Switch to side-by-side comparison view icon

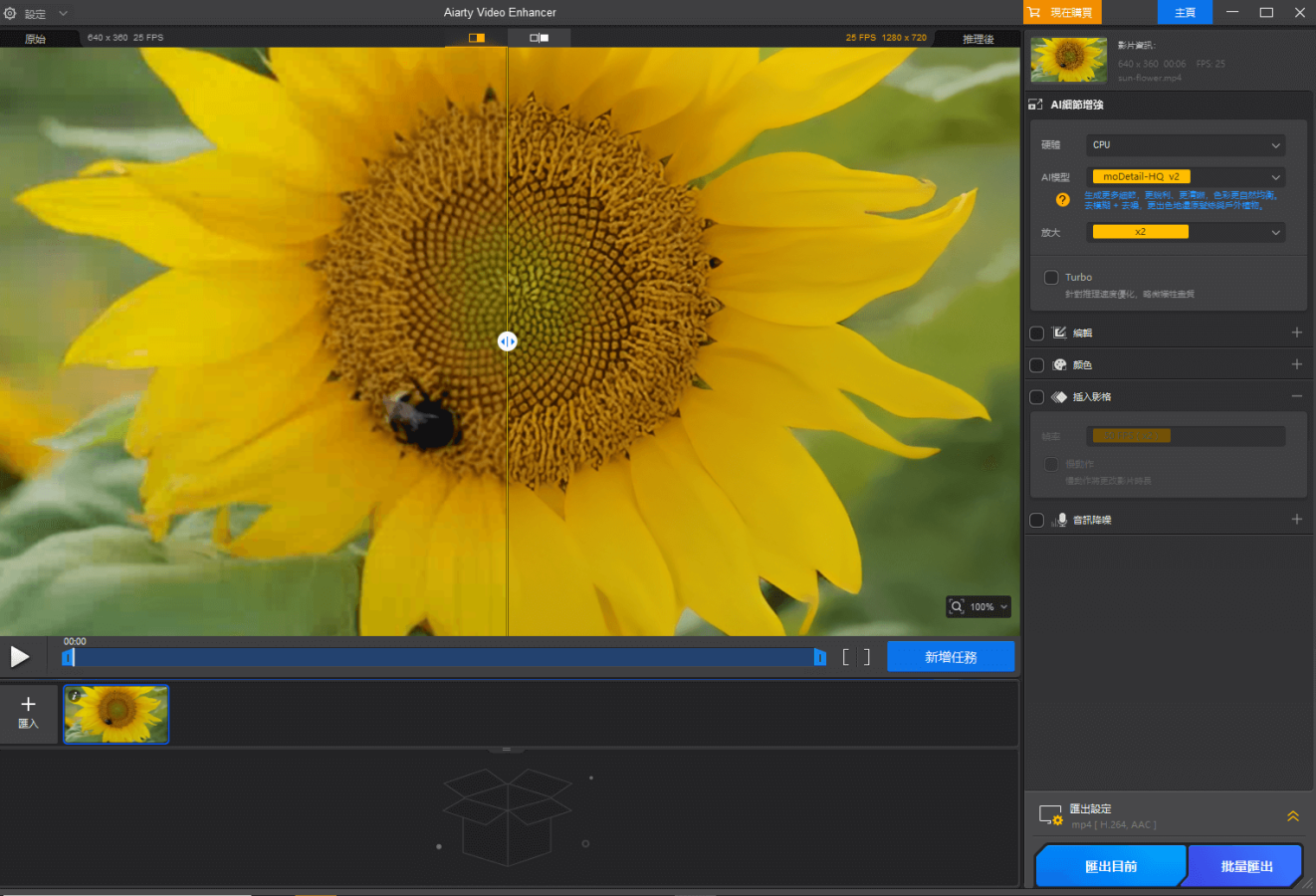click(539, 38)
